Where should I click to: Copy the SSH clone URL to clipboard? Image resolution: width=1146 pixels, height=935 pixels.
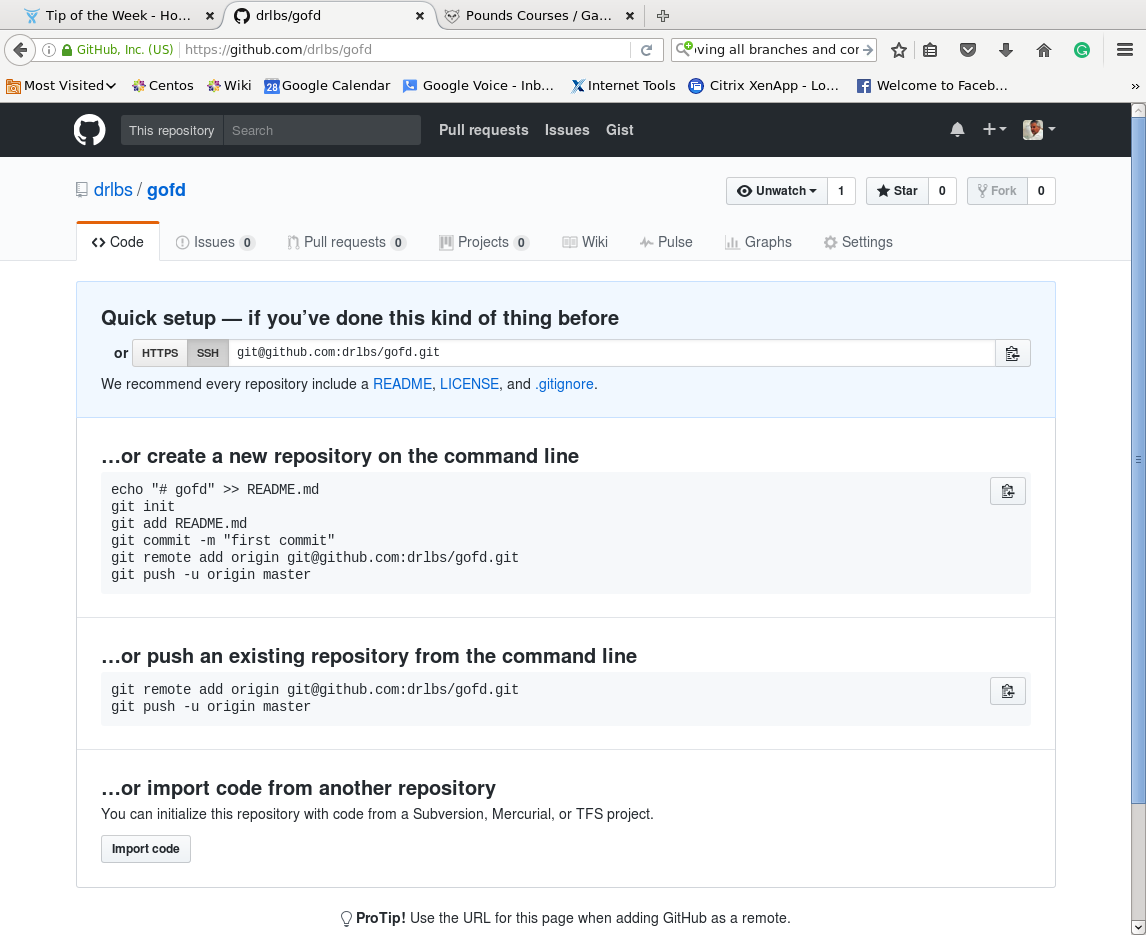tap(1012, 353)
